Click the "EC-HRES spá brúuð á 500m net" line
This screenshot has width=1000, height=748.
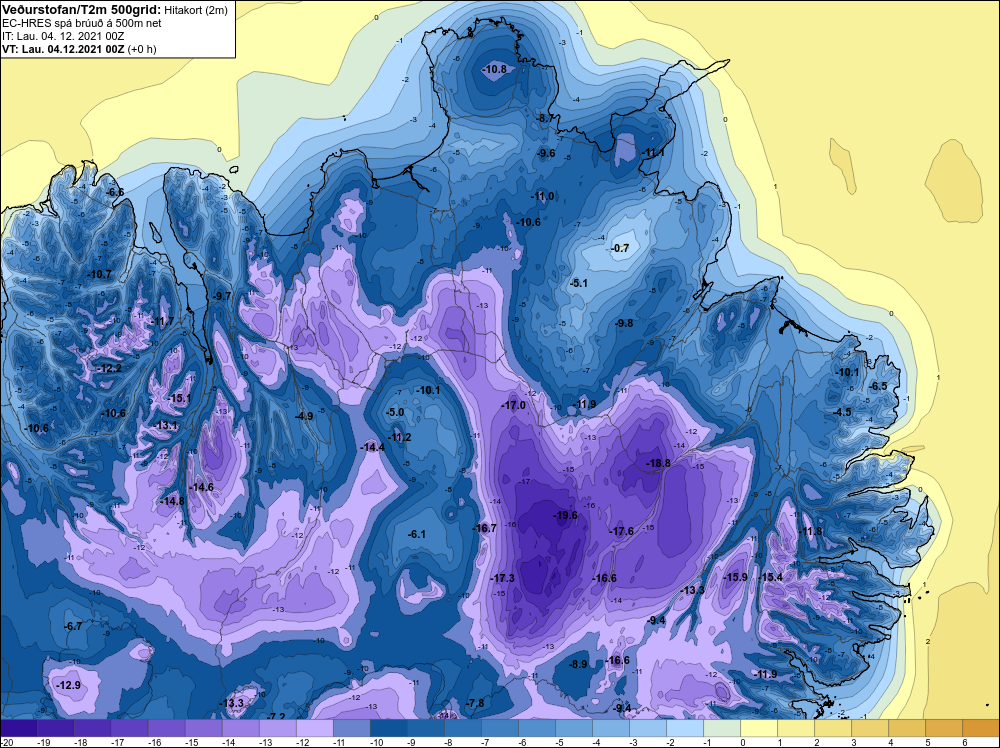point(82,23)
